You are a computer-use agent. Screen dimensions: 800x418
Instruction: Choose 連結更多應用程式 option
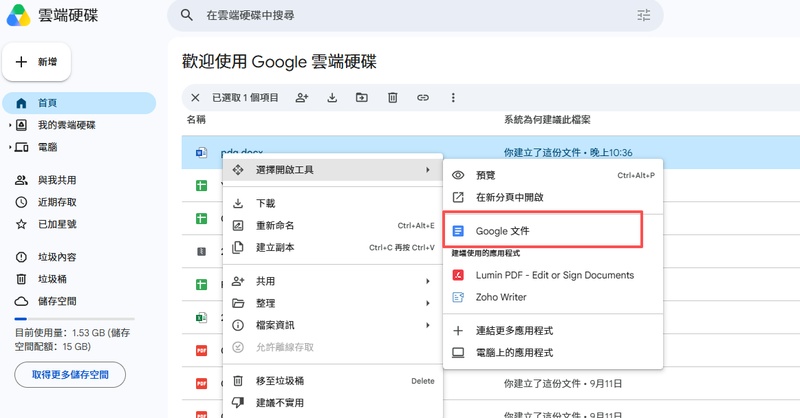(553, 331)
